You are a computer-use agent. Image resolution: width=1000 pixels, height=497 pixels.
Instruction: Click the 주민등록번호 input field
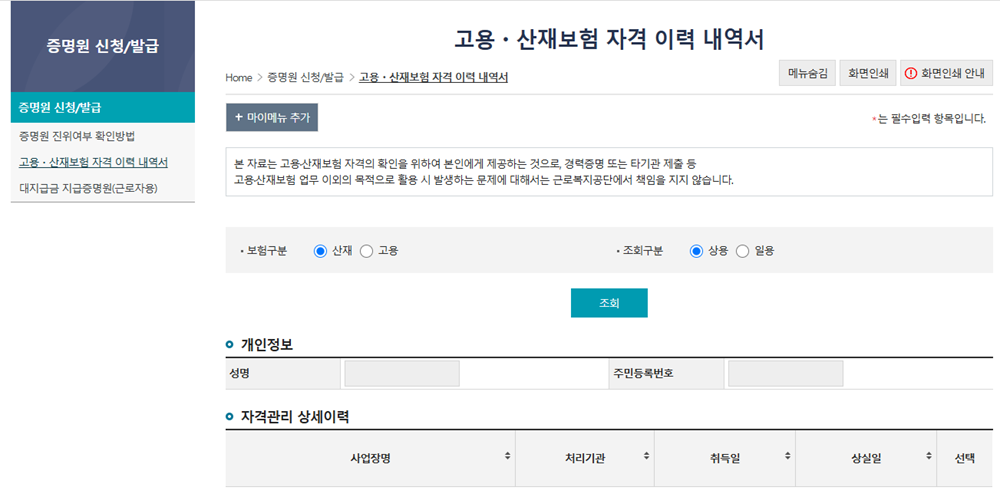[x=786, y=373]
